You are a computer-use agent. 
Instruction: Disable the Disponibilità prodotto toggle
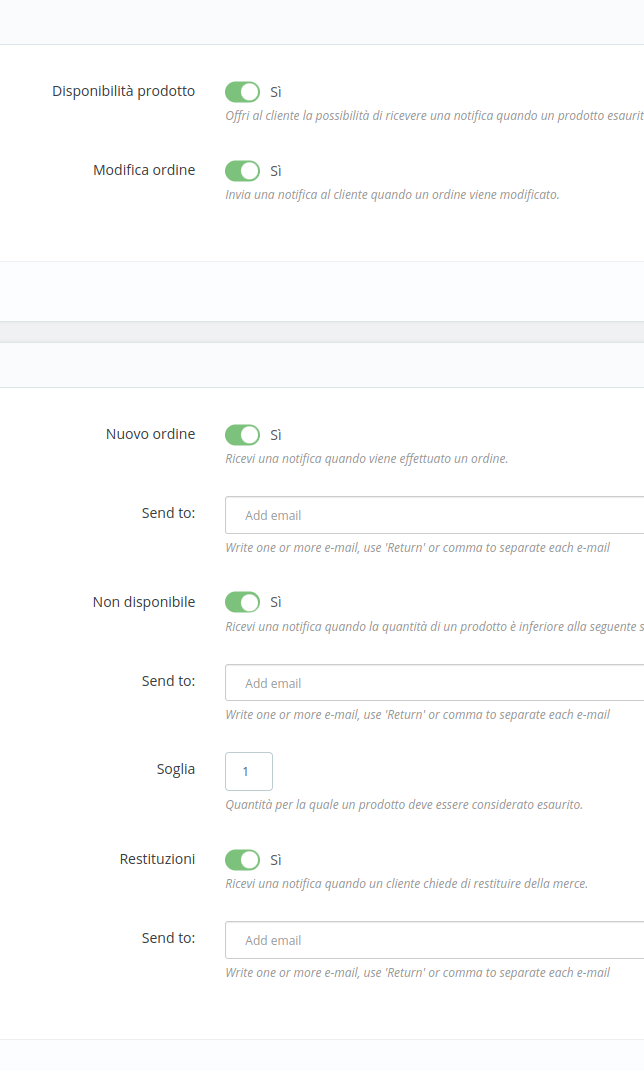point(242,91)
